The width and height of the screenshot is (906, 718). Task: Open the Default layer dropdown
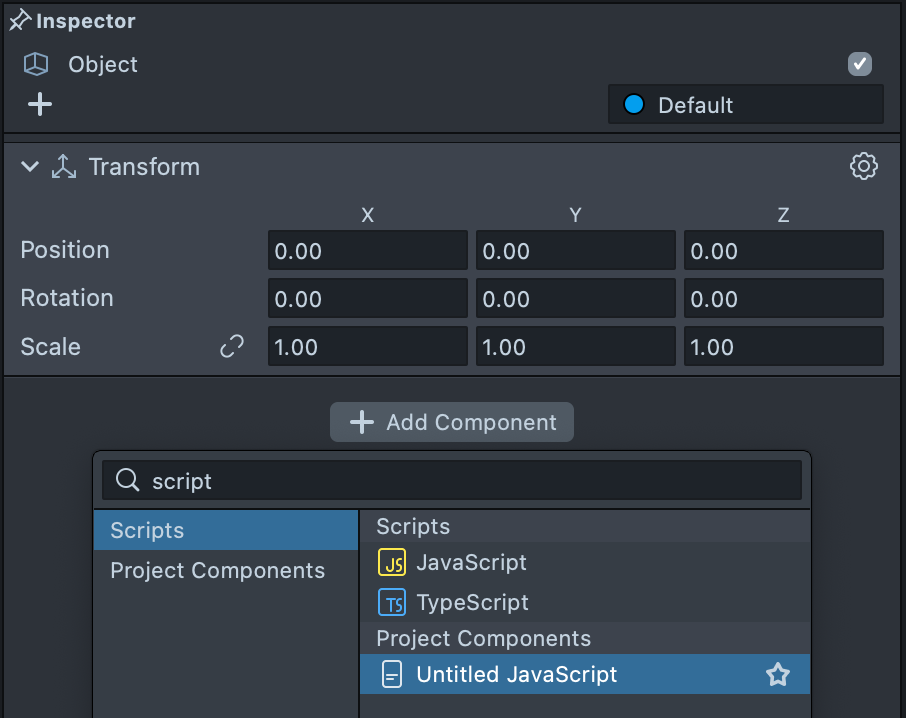tap(745, 105)
